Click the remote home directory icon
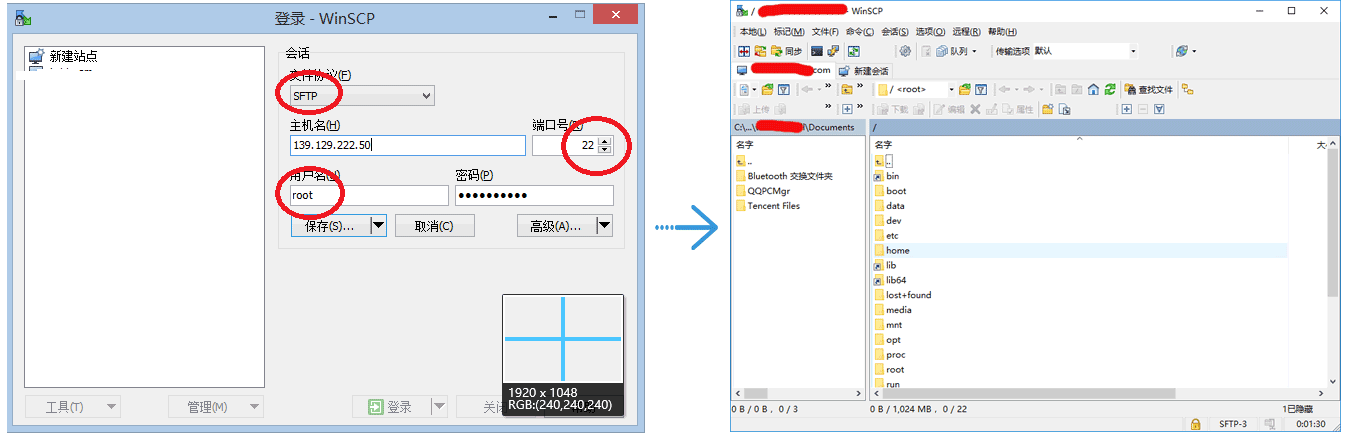1353x447 pixels. [1094, 90]
